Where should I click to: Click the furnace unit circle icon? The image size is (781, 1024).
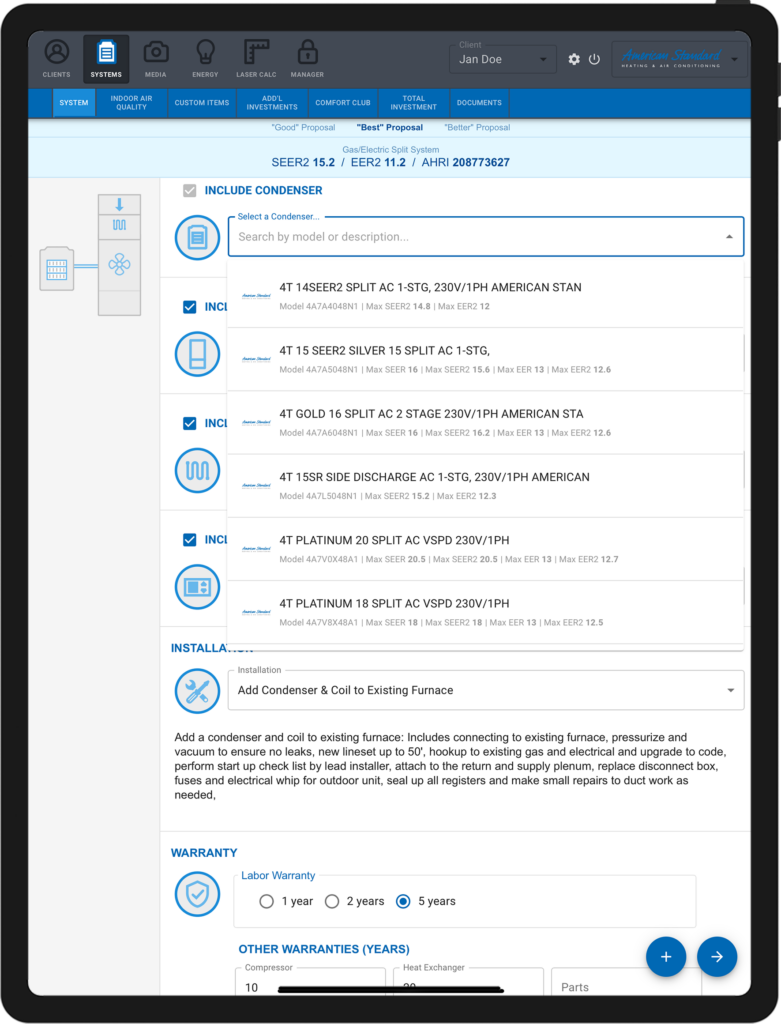pos(197,354)
